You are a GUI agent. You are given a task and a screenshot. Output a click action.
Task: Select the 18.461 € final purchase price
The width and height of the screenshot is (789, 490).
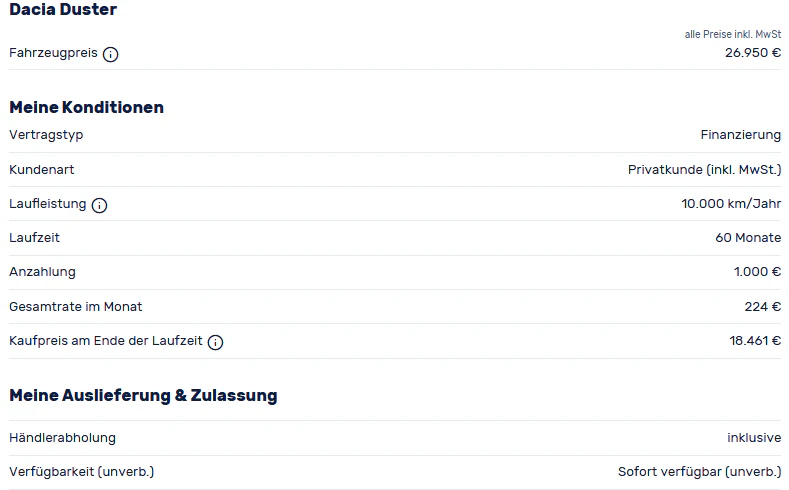click(x=755, y=341)
